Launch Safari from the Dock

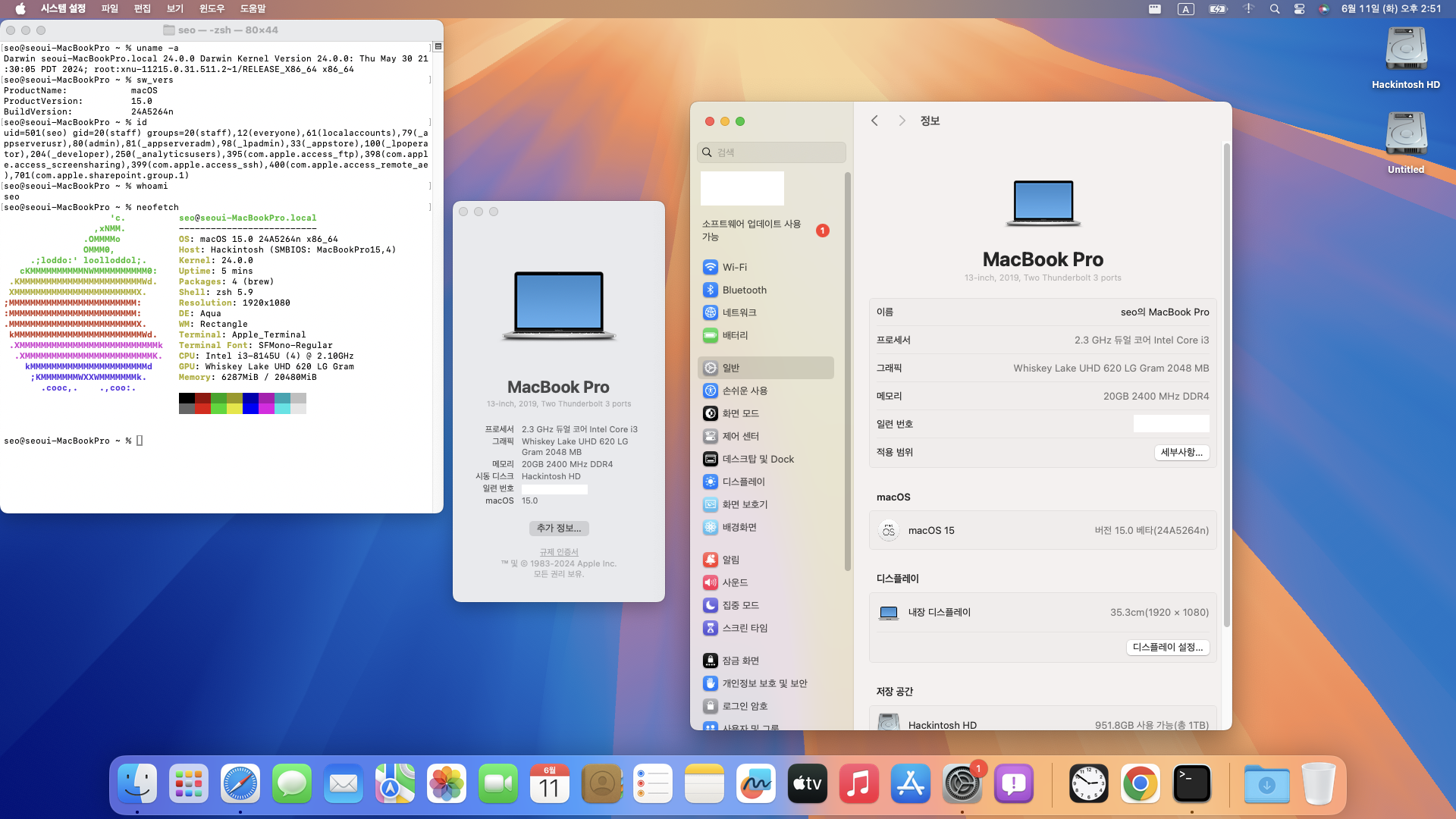240,783
